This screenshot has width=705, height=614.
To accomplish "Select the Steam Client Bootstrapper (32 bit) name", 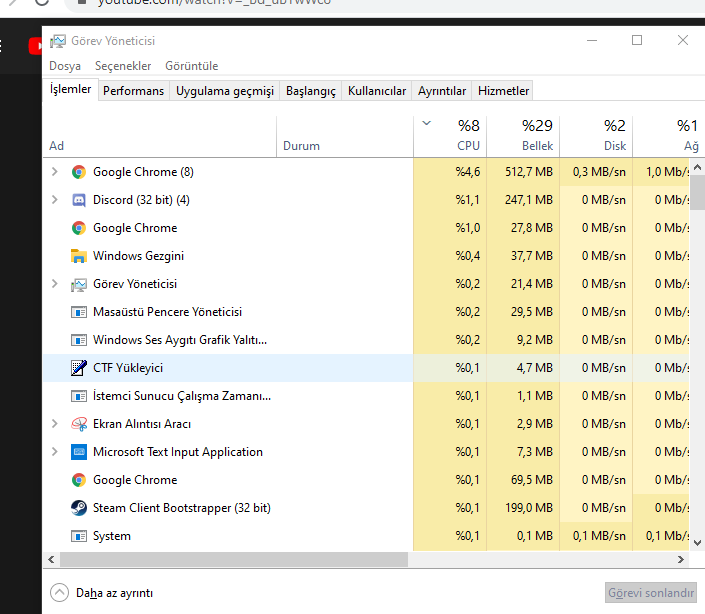I will 182,508.
